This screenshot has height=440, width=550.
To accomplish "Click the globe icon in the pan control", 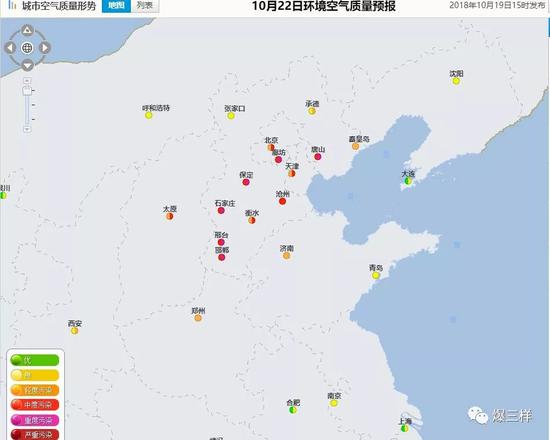I will pyautogui.click(x=27, y=48).
